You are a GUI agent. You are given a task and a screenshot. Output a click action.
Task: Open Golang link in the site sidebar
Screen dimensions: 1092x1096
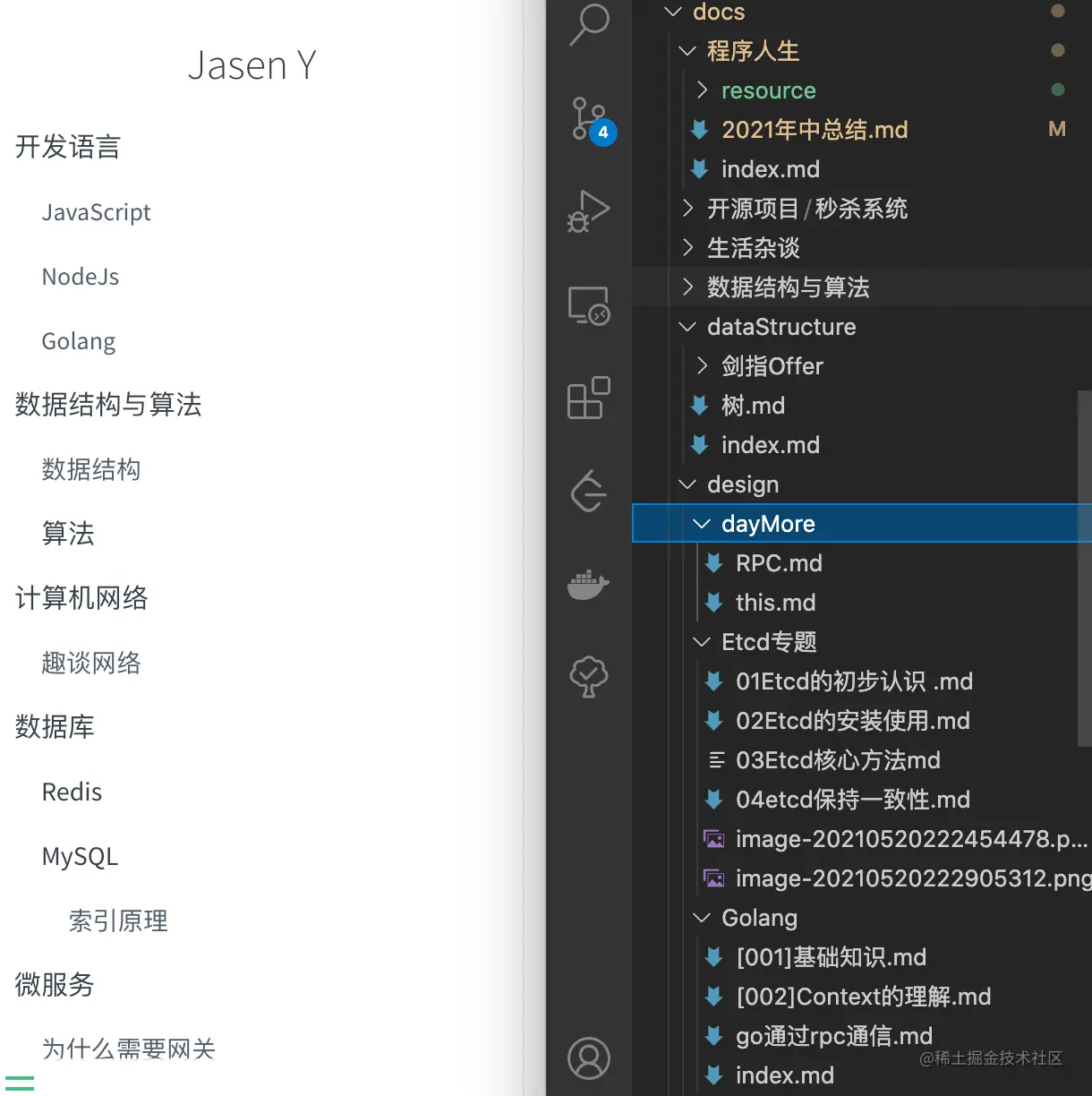pos(79,341)
